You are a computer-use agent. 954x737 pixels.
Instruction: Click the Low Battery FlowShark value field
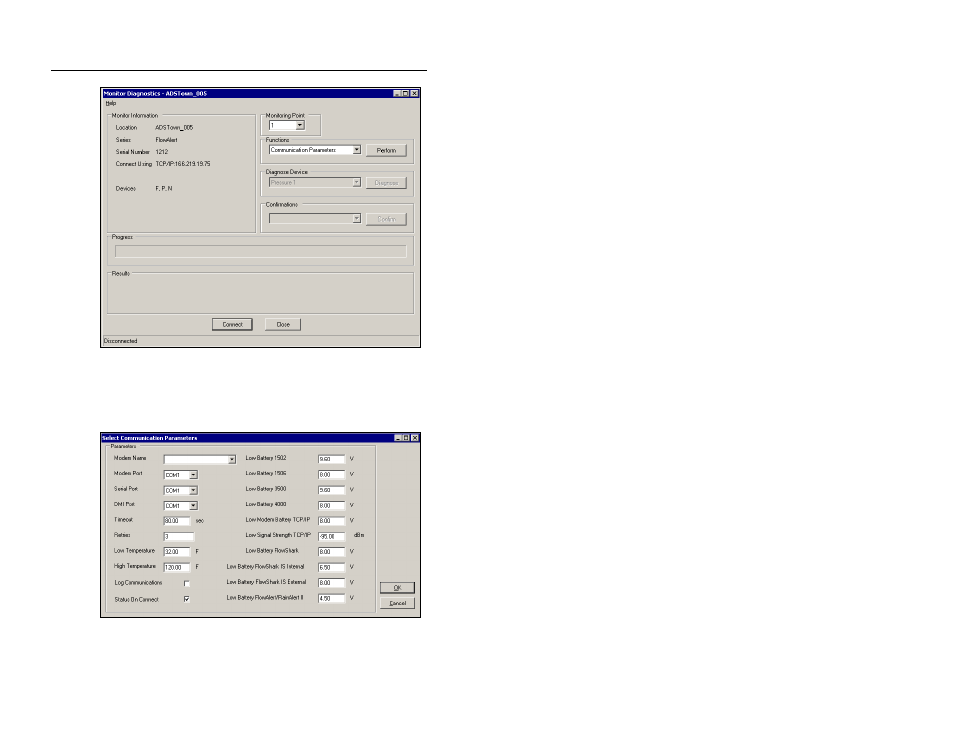[x=332, y=552]
